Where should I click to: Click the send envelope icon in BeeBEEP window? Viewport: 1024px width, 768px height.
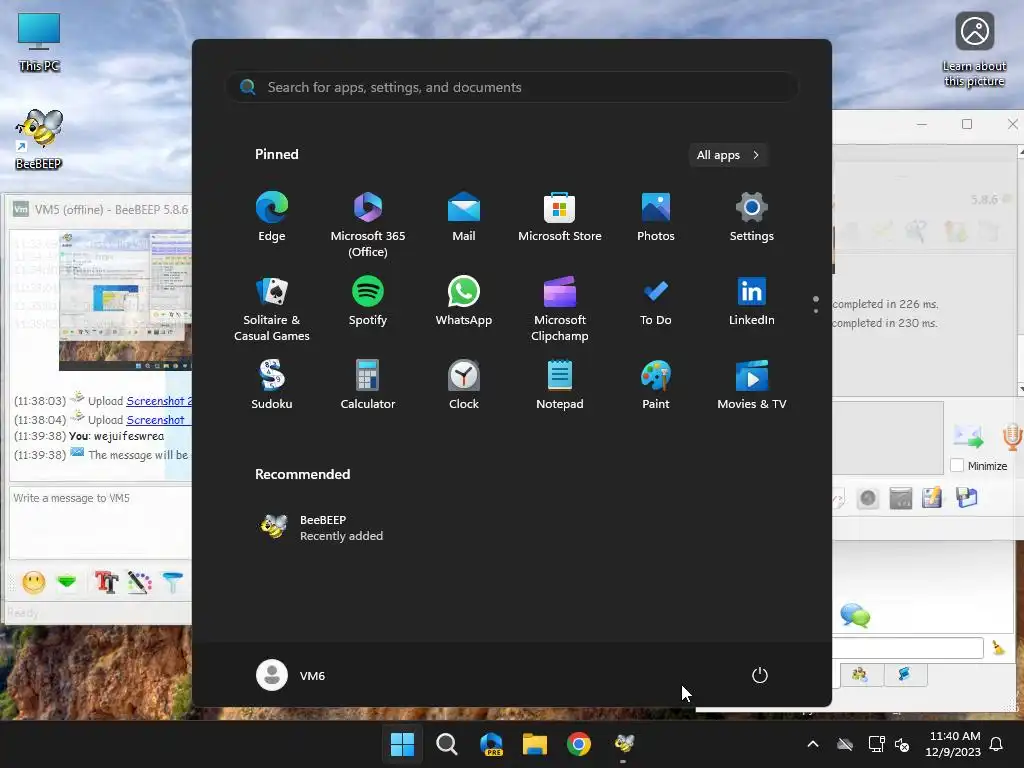(x=968, y=436)
